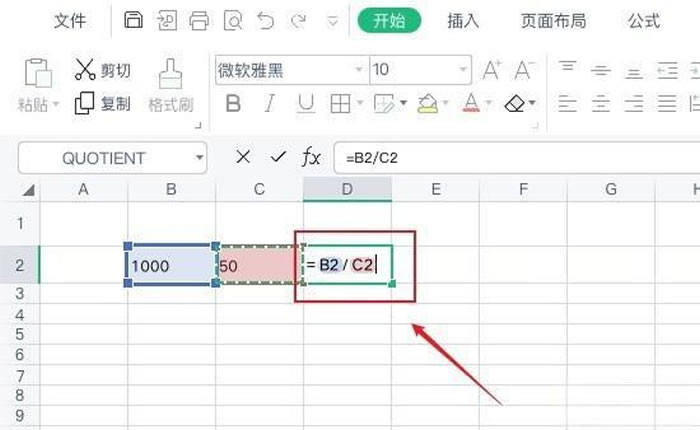Expand the eraser clear dropdown arrow
Image resolution: width=700 pixels, height=430 pixels.
(532, 103)
